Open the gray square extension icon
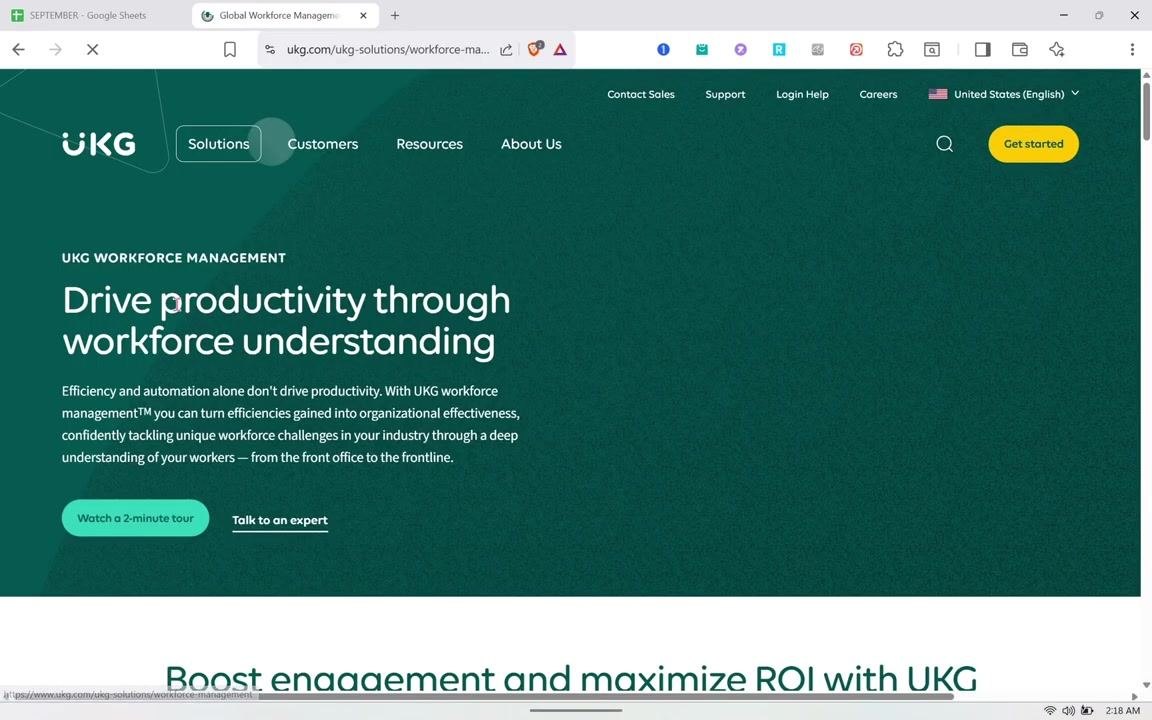1152x720 pixels. click(x=818, y=49)
